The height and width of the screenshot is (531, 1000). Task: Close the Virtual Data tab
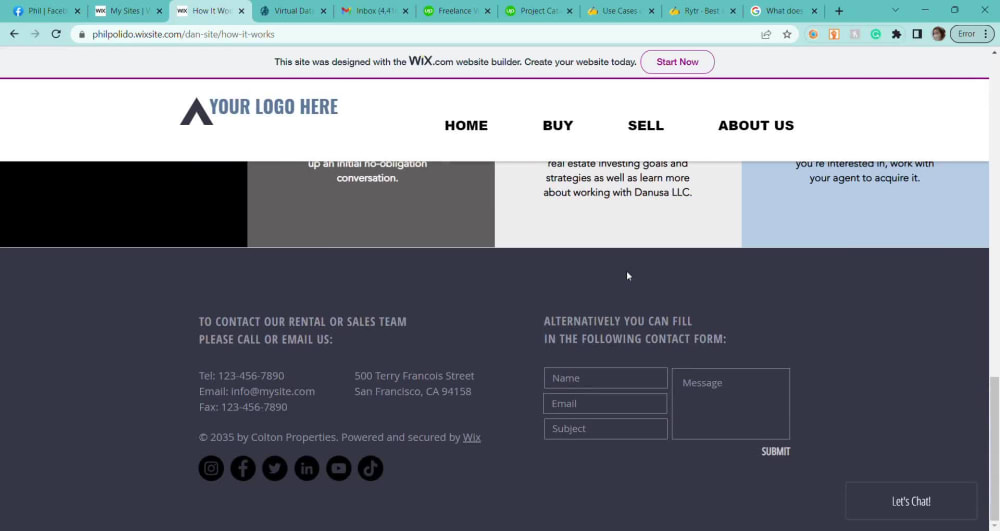click(x=323, y=11)
